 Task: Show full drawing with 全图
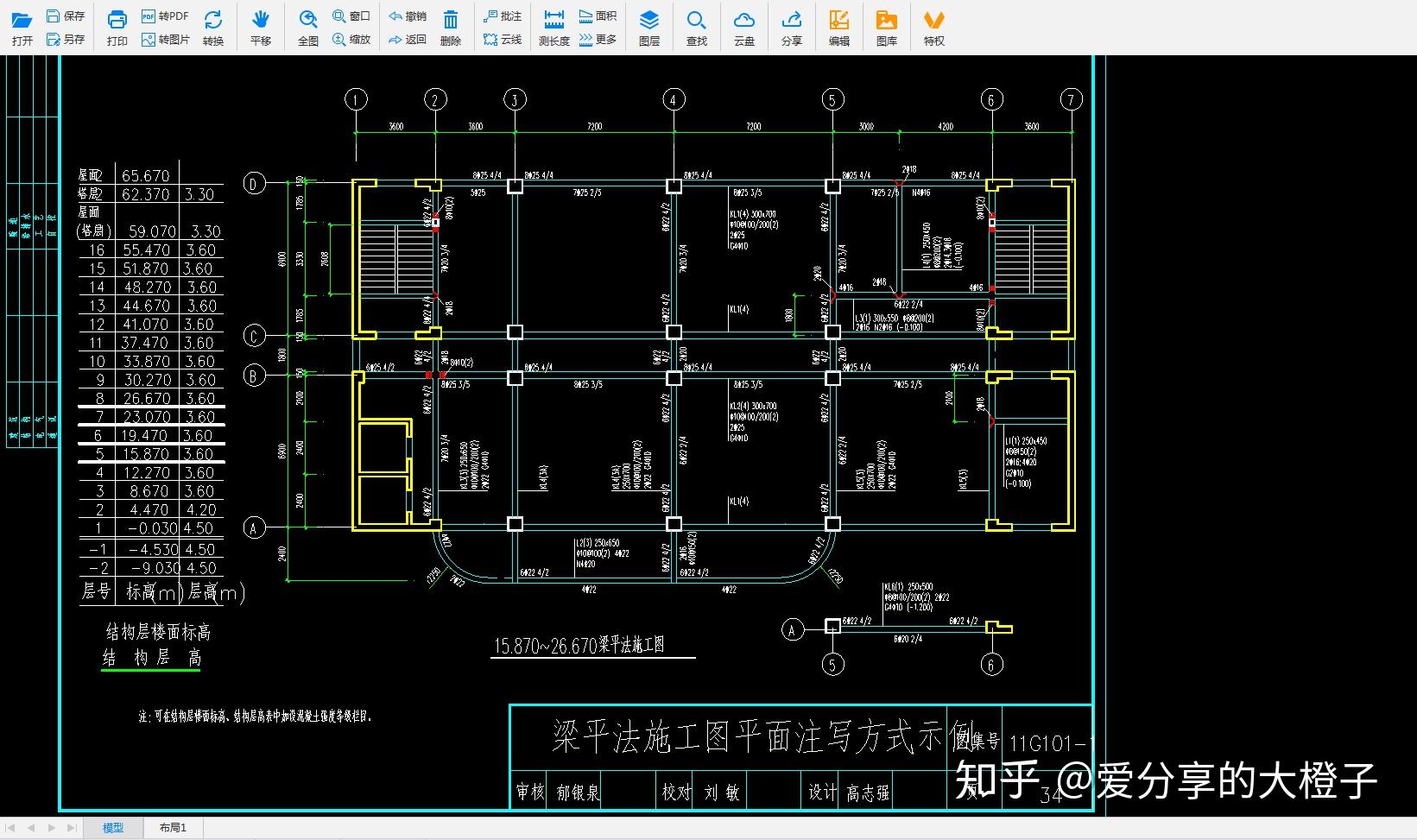coord(308,28)
